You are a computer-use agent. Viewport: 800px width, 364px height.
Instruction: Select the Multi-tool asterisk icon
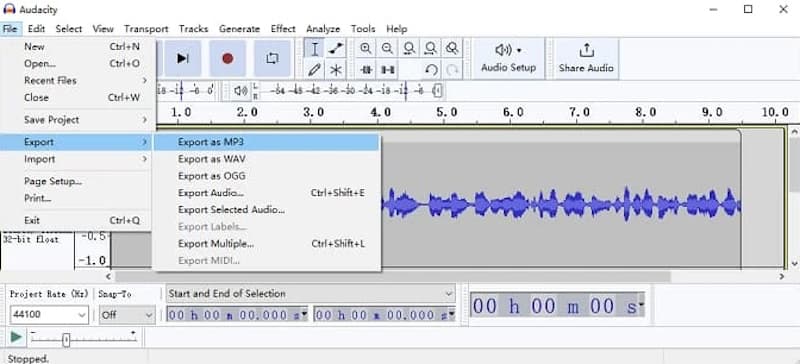point(336,69)
